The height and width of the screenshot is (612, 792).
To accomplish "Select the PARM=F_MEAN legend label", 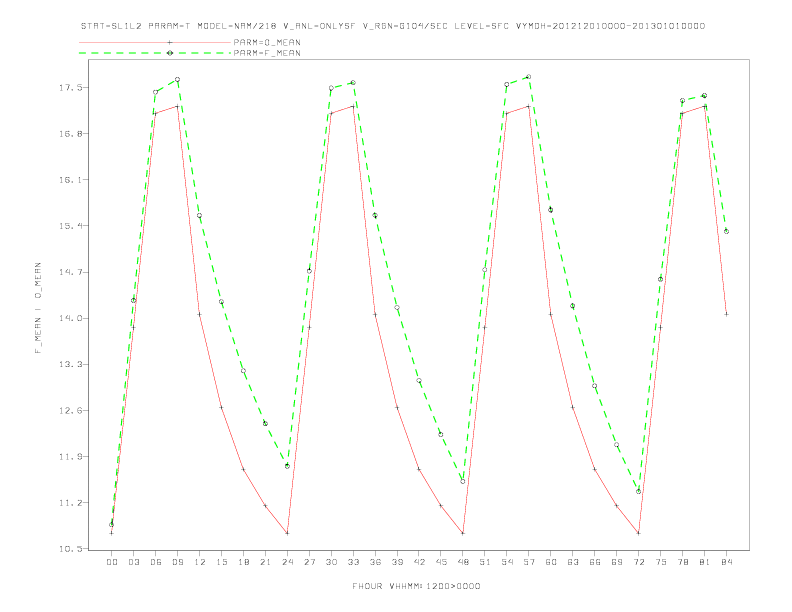I will coord(267,53).
